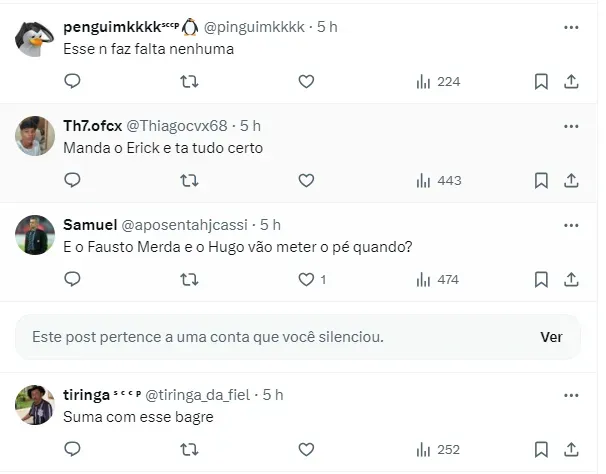Reply to Th7.ofcx's post
The width and height of the screenshot is (606, 474).
coord(72,180)
